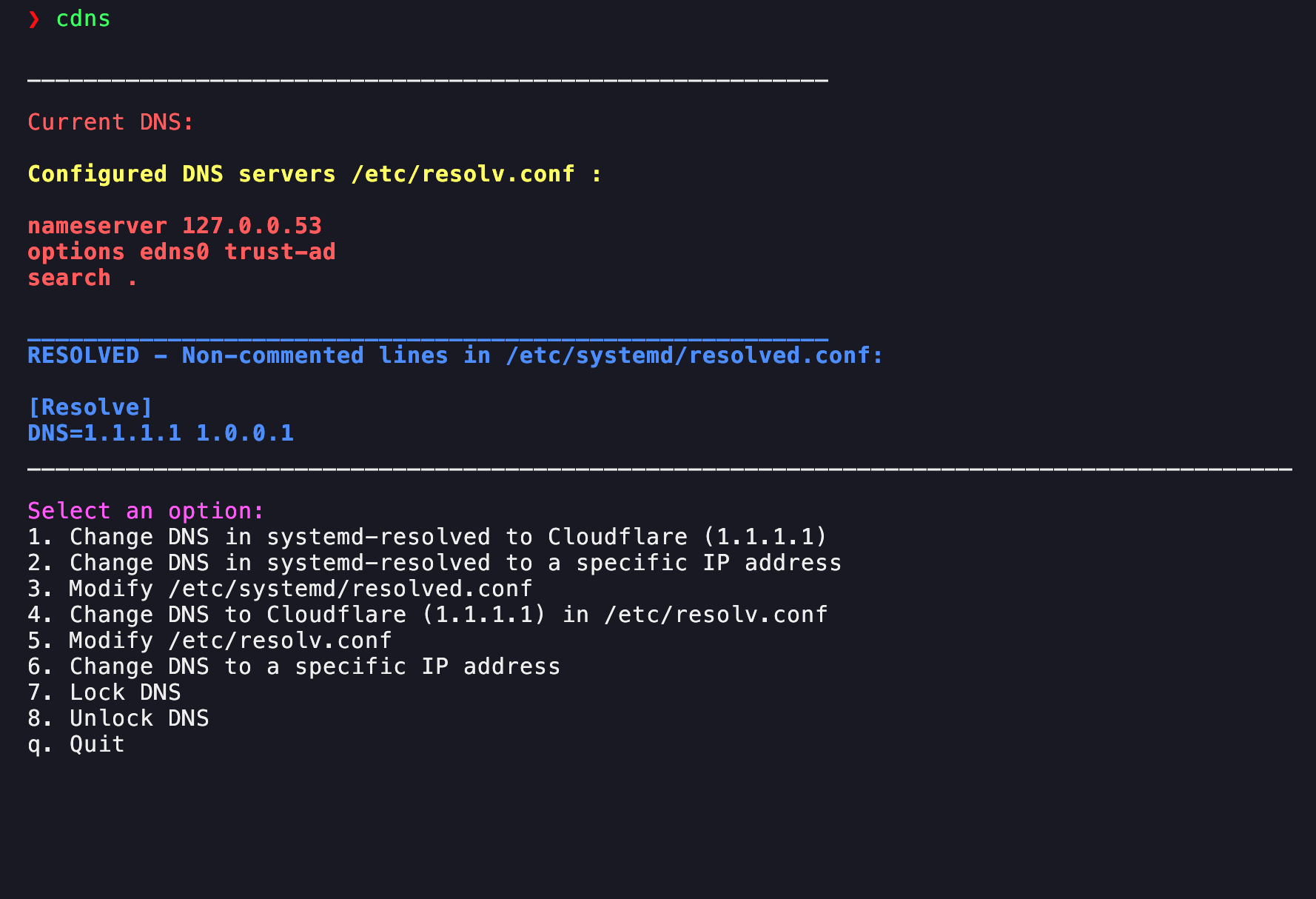Select option 1 systemd-resolved to Cloudflare

tap(426, 537)
